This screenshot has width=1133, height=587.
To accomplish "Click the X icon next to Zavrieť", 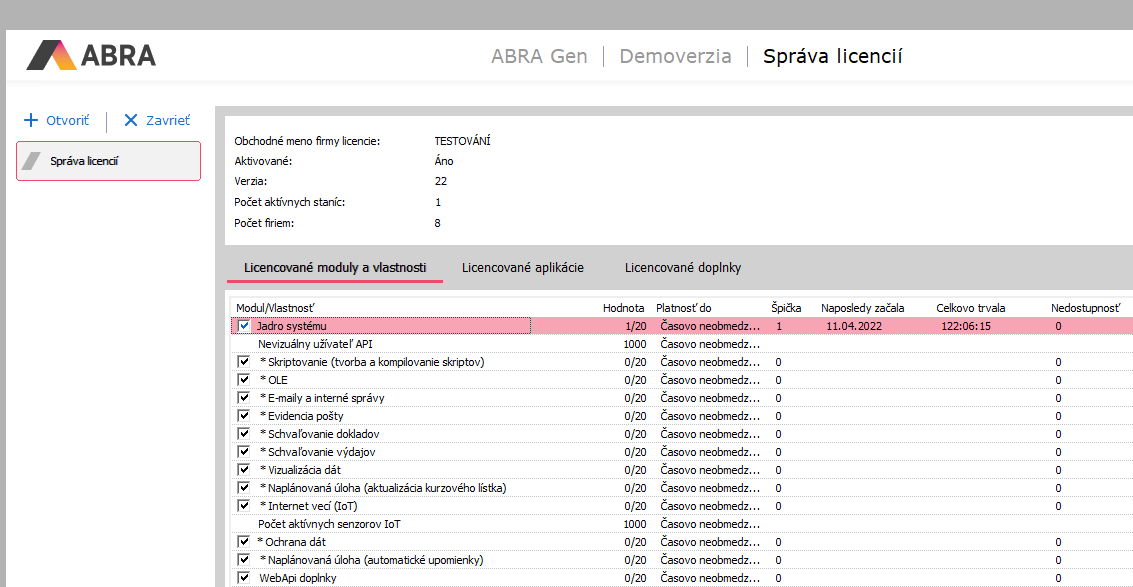I will pos(131,120).
